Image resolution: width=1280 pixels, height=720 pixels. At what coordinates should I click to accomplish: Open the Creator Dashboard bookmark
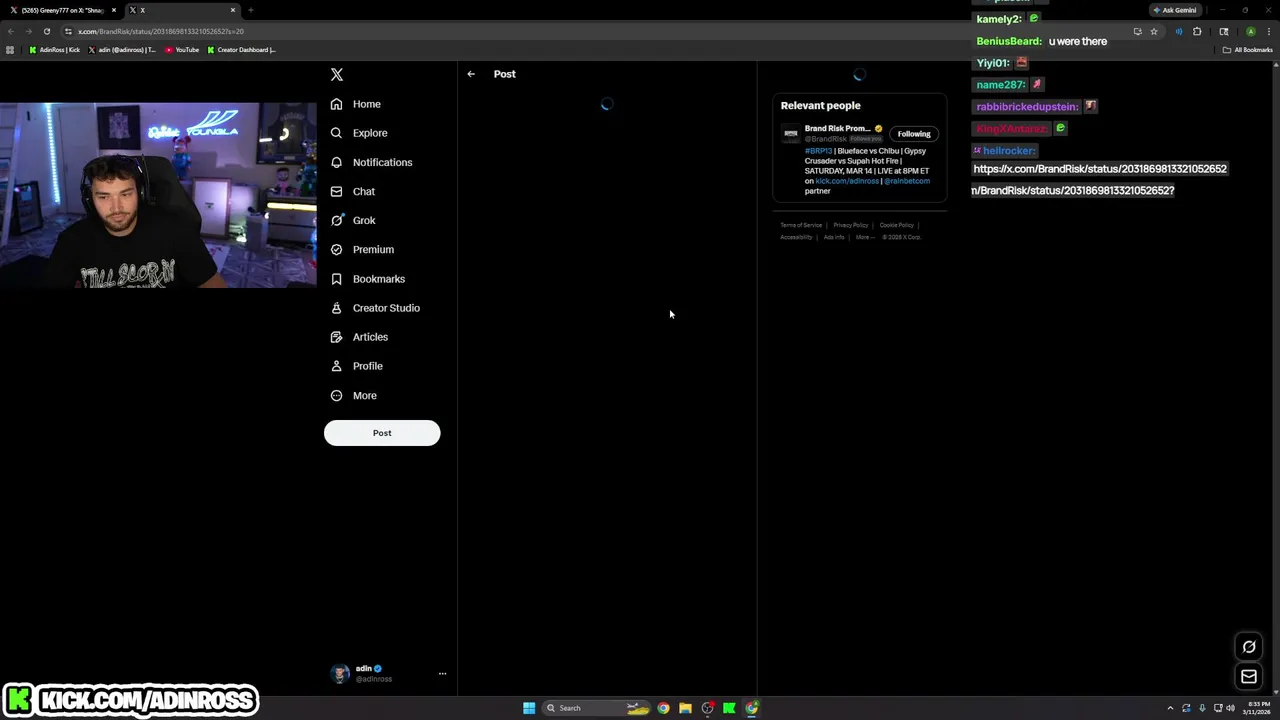pyautogui.click(x=241, y=50)
